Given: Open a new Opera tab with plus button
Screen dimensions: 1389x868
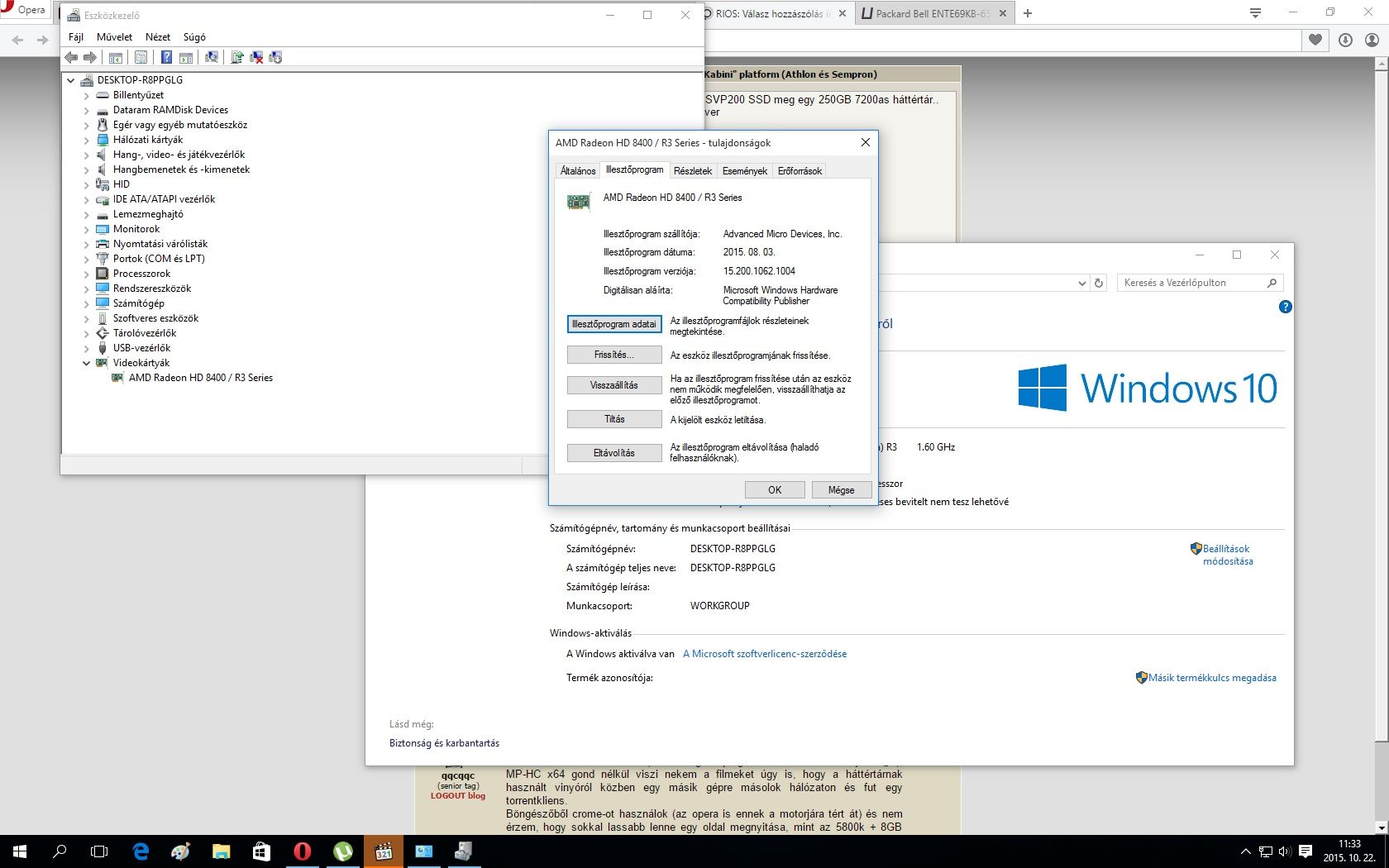Looking at the screenshot, I should [1028, 13].
